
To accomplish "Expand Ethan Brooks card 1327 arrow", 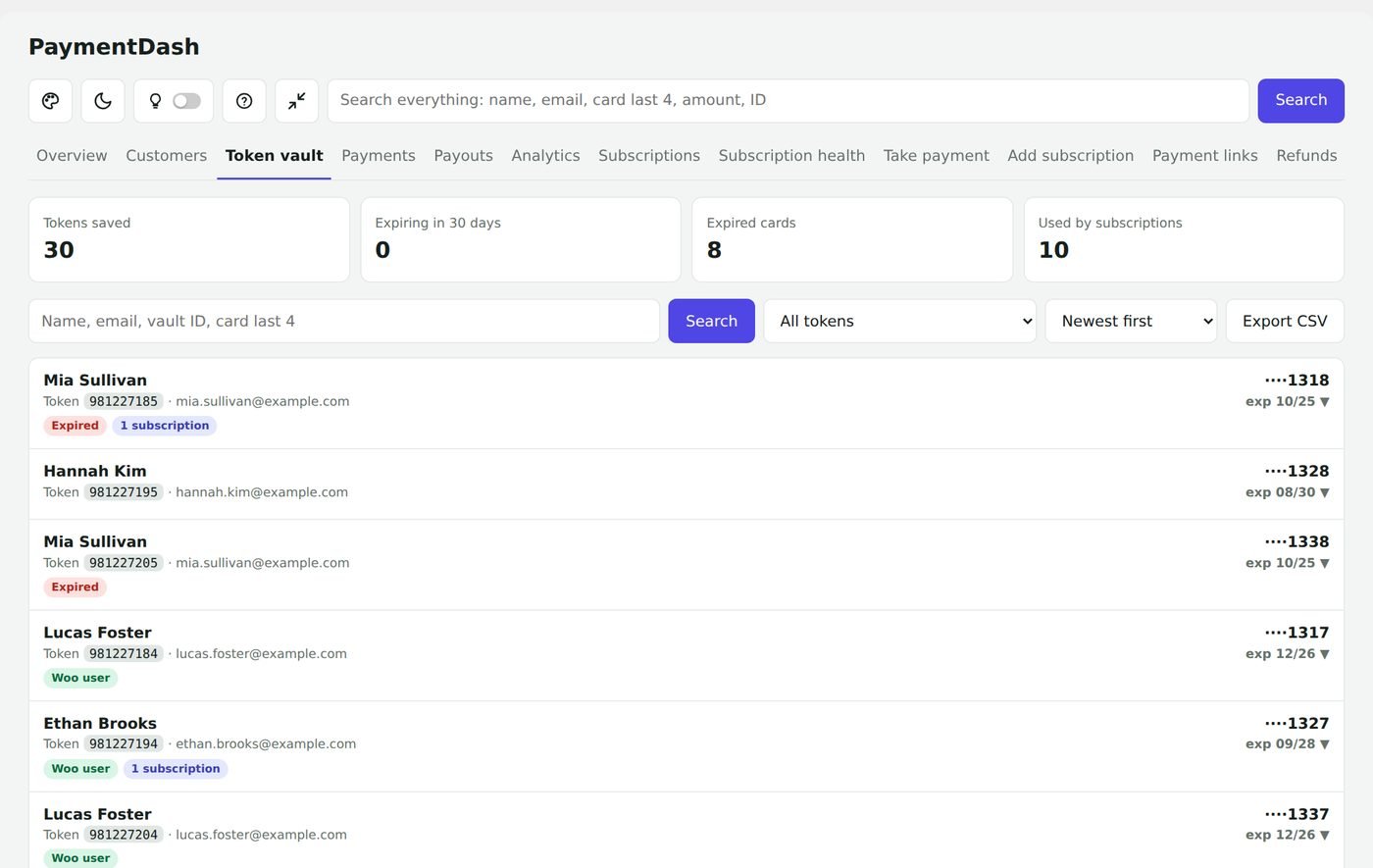I will tap(1325, 744).
